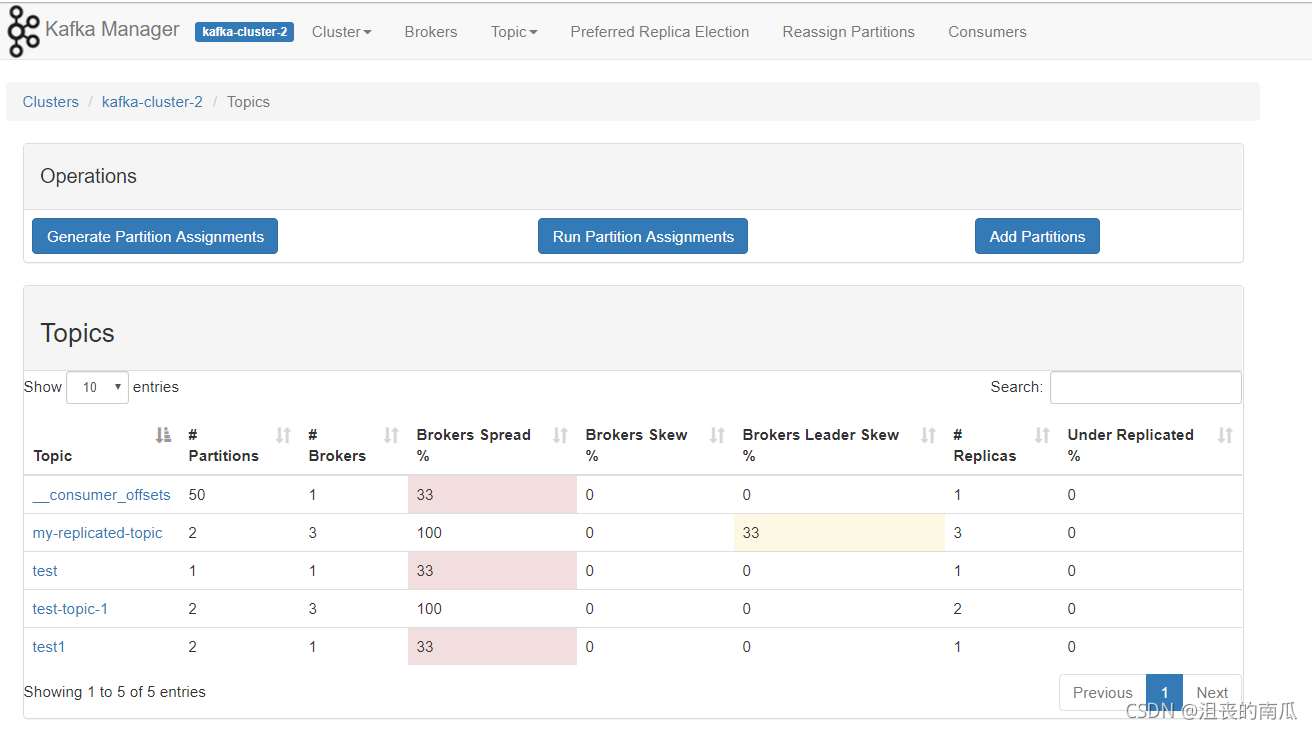Click the Next pagination button

(1212, 692)
